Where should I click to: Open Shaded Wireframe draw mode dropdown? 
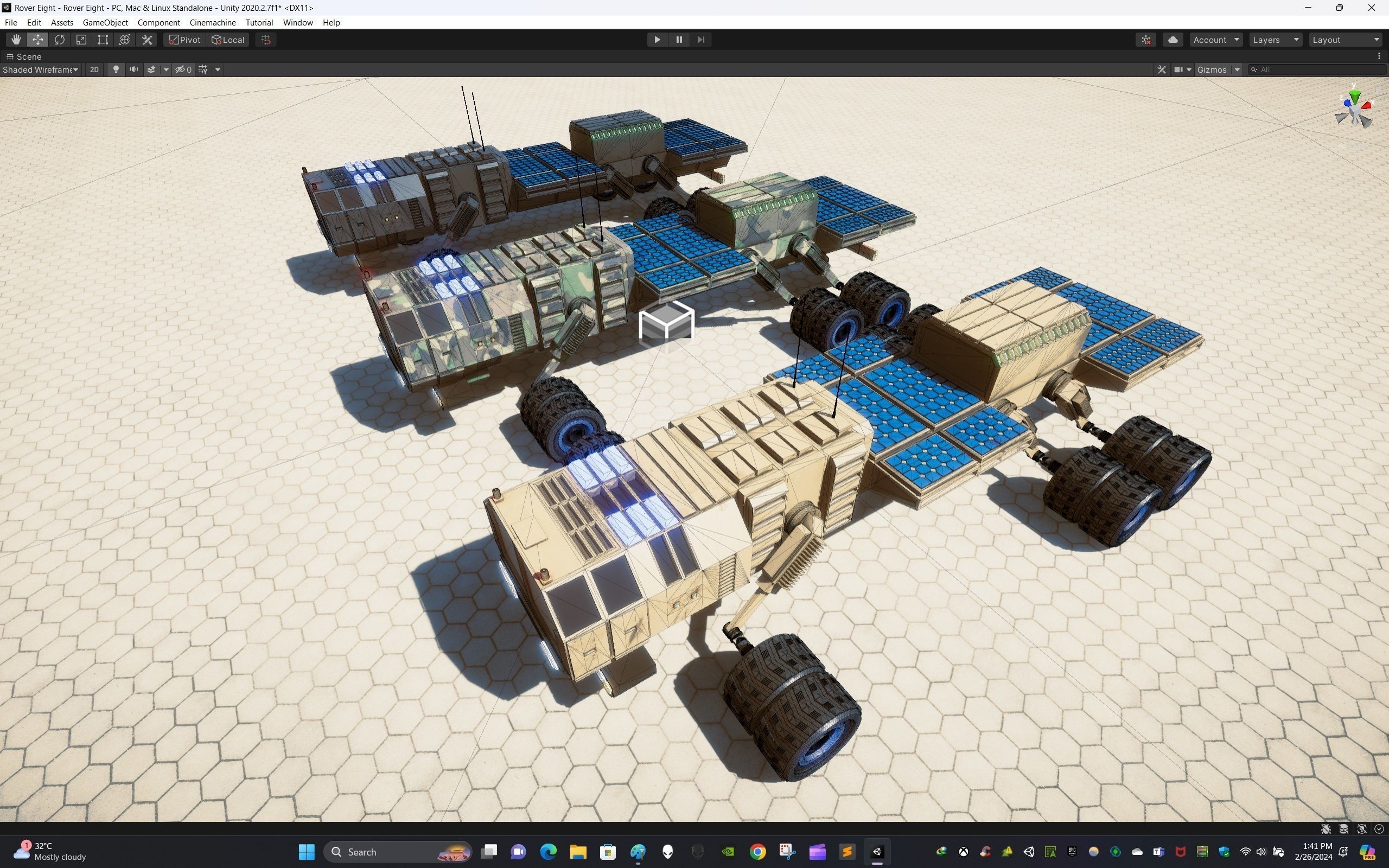[x=40, y=69]
